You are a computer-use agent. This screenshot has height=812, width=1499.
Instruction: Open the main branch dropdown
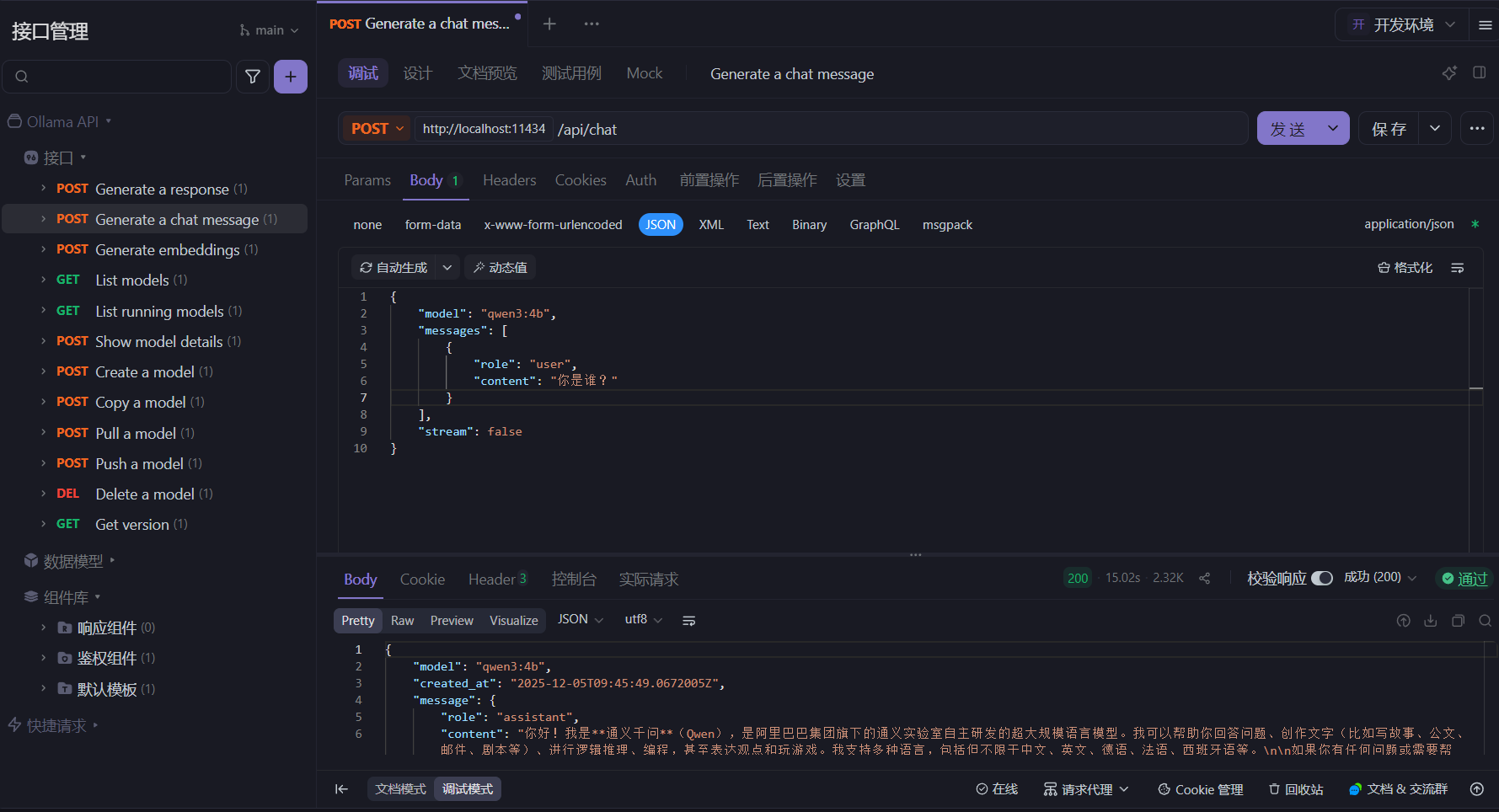pos(270,30)
